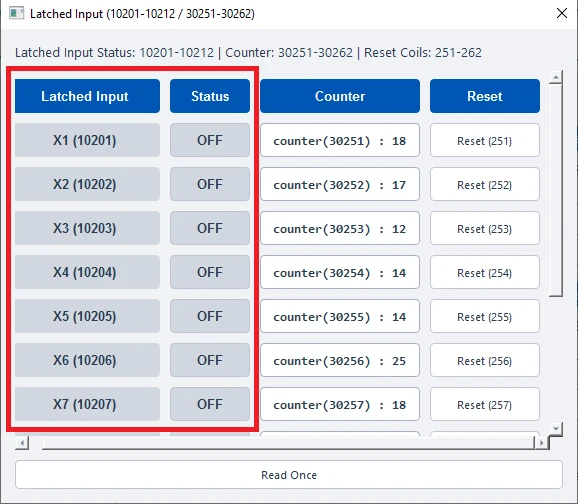The height and width of the screenshot is (504, 579).
Task: Select the X5 (10205) input label
Action: 88,316
